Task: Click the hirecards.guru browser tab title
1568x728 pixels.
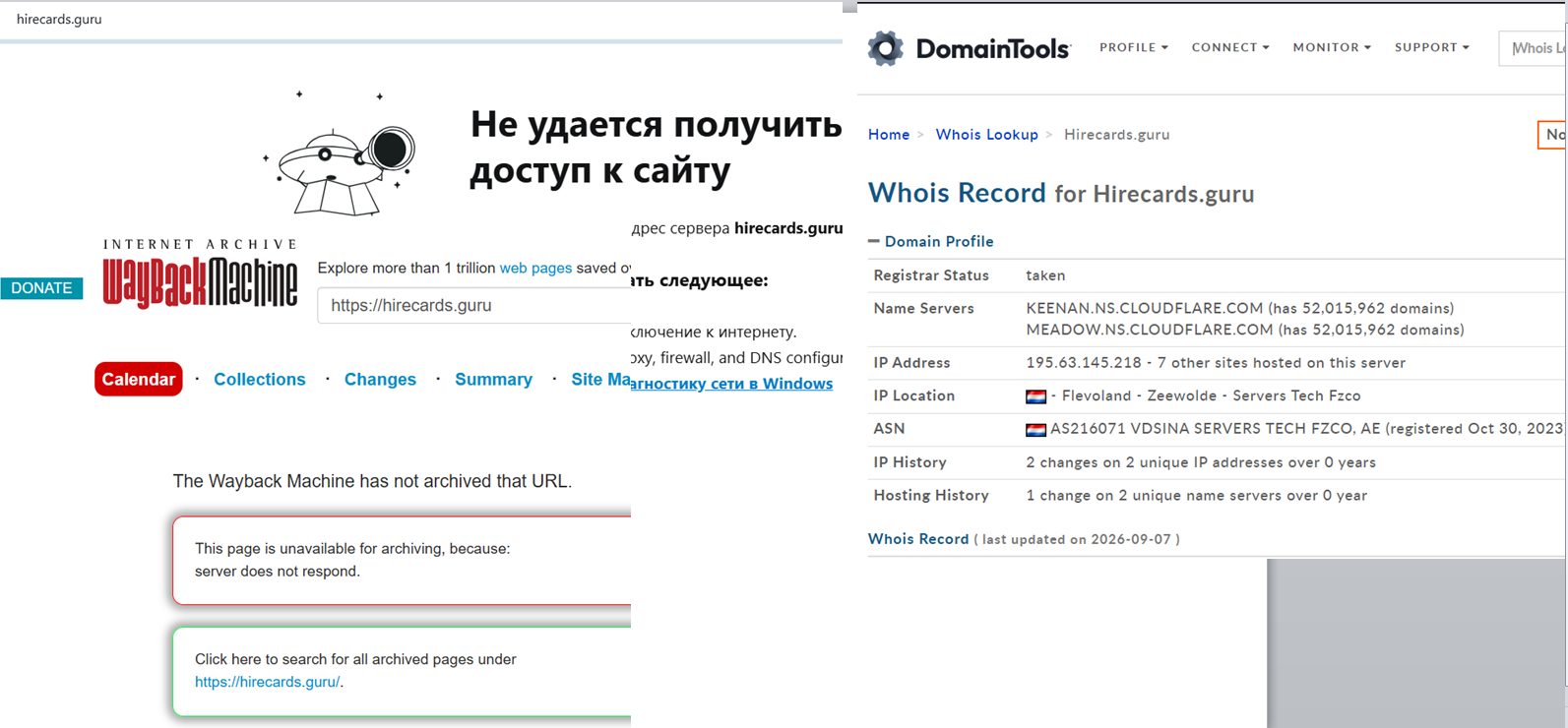Action: (59, 19)
